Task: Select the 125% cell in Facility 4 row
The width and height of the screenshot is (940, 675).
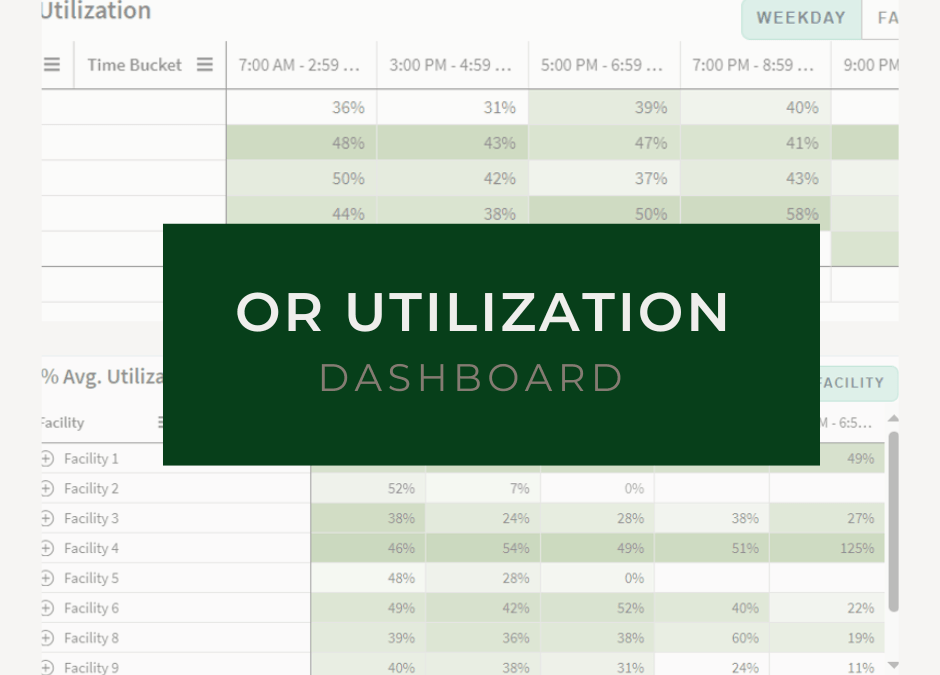Action: tap(857, 548)
